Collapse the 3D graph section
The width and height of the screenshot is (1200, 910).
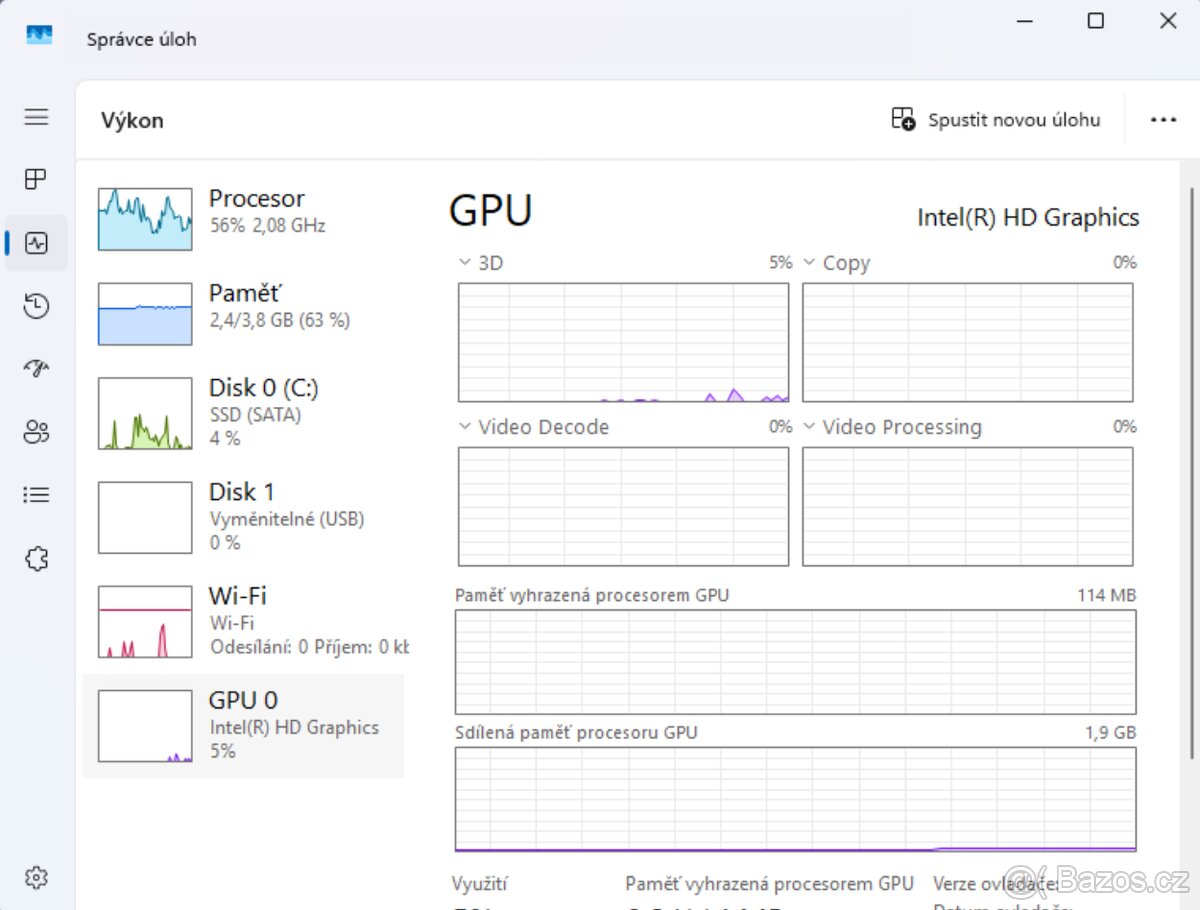462,262
